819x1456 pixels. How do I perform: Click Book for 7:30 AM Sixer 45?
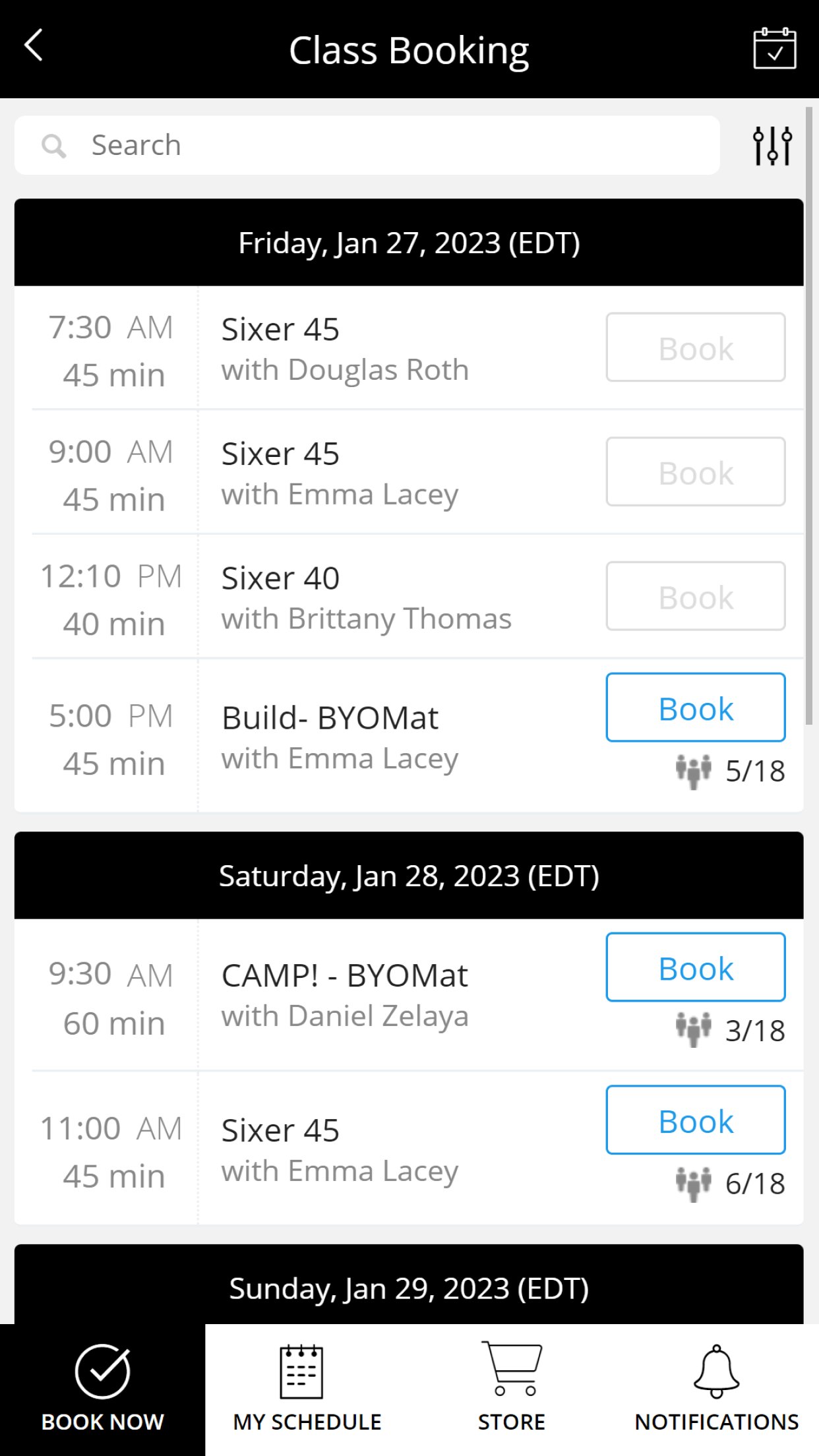pyautogui.click(x=695, y=348)
